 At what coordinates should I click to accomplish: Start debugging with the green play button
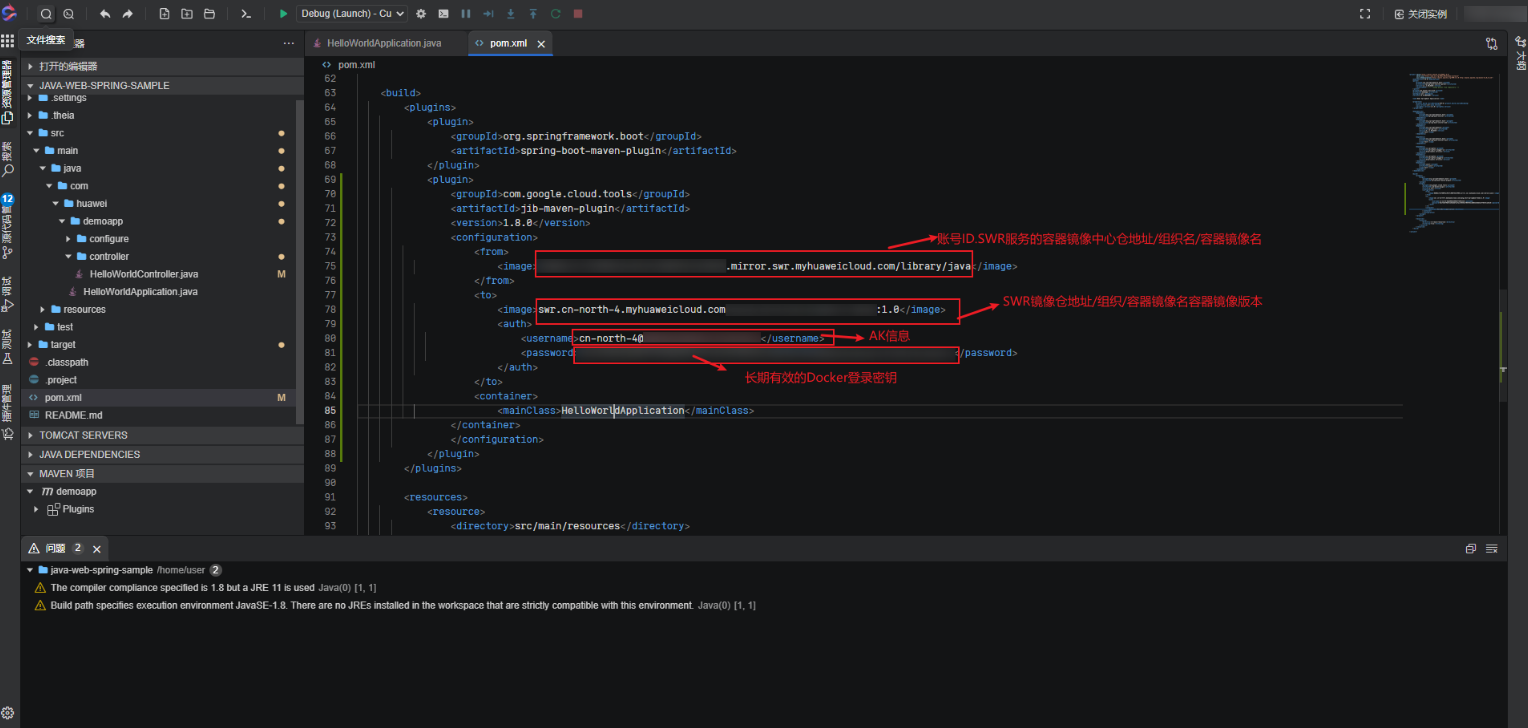[x=283, y=14]
